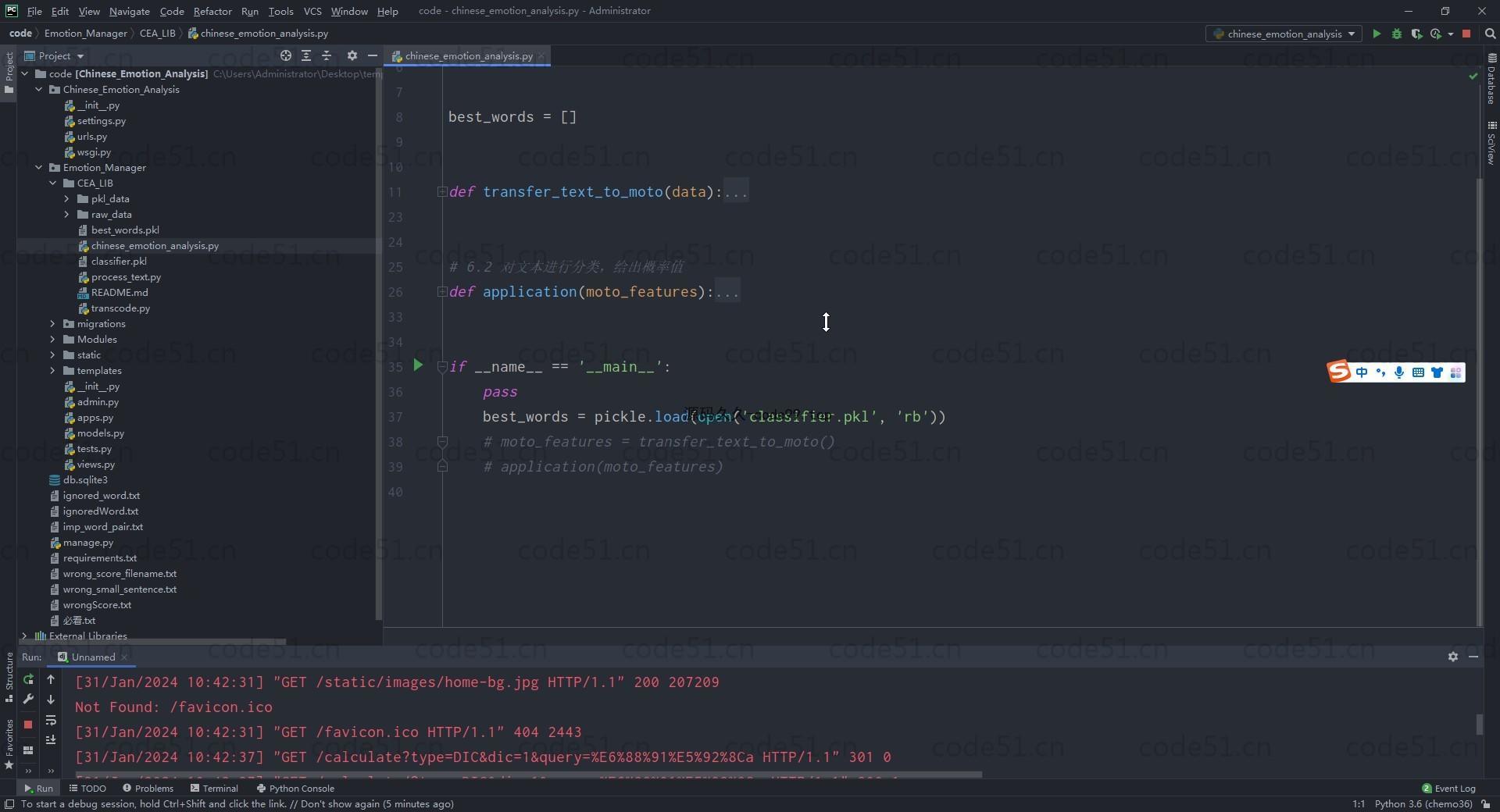The width and height of the screenshot is (1500, 812).
Task: Run with Coverage from the main toolbar
Action: tap(1416, 34)
